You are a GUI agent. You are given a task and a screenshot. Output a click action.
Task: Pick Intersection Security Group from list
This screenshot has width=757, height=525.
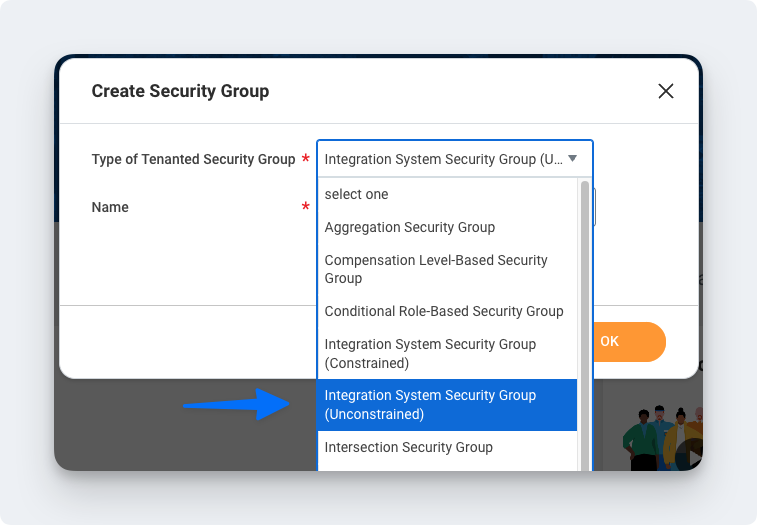[x=409, y=447]
